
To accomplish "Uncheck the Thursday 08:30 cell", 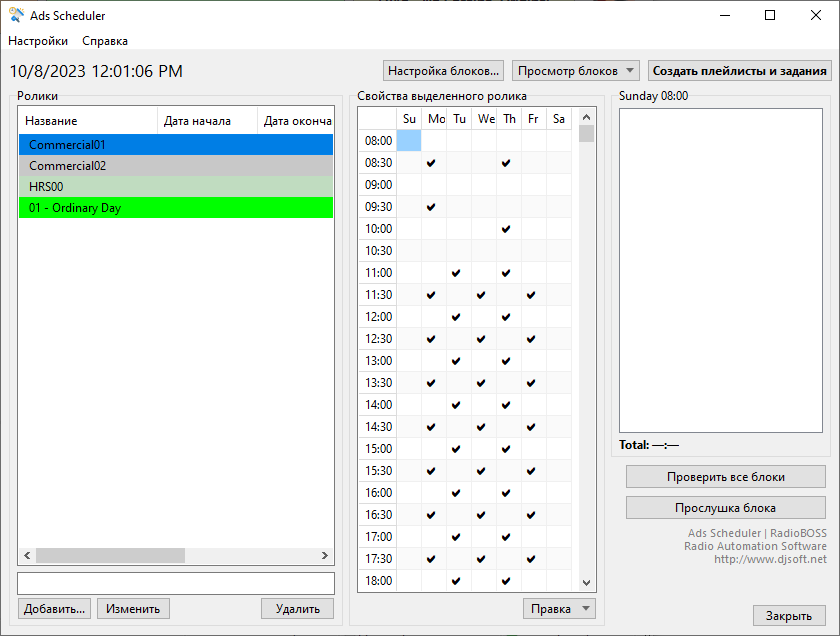I will coord(509,162).
